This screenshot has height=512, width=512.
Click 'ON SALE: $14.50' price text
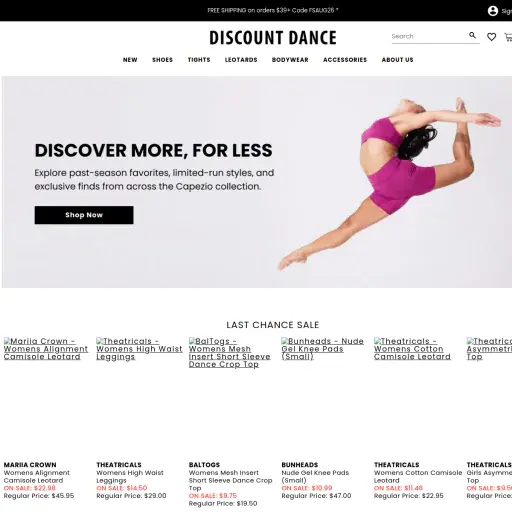(122, 488)
